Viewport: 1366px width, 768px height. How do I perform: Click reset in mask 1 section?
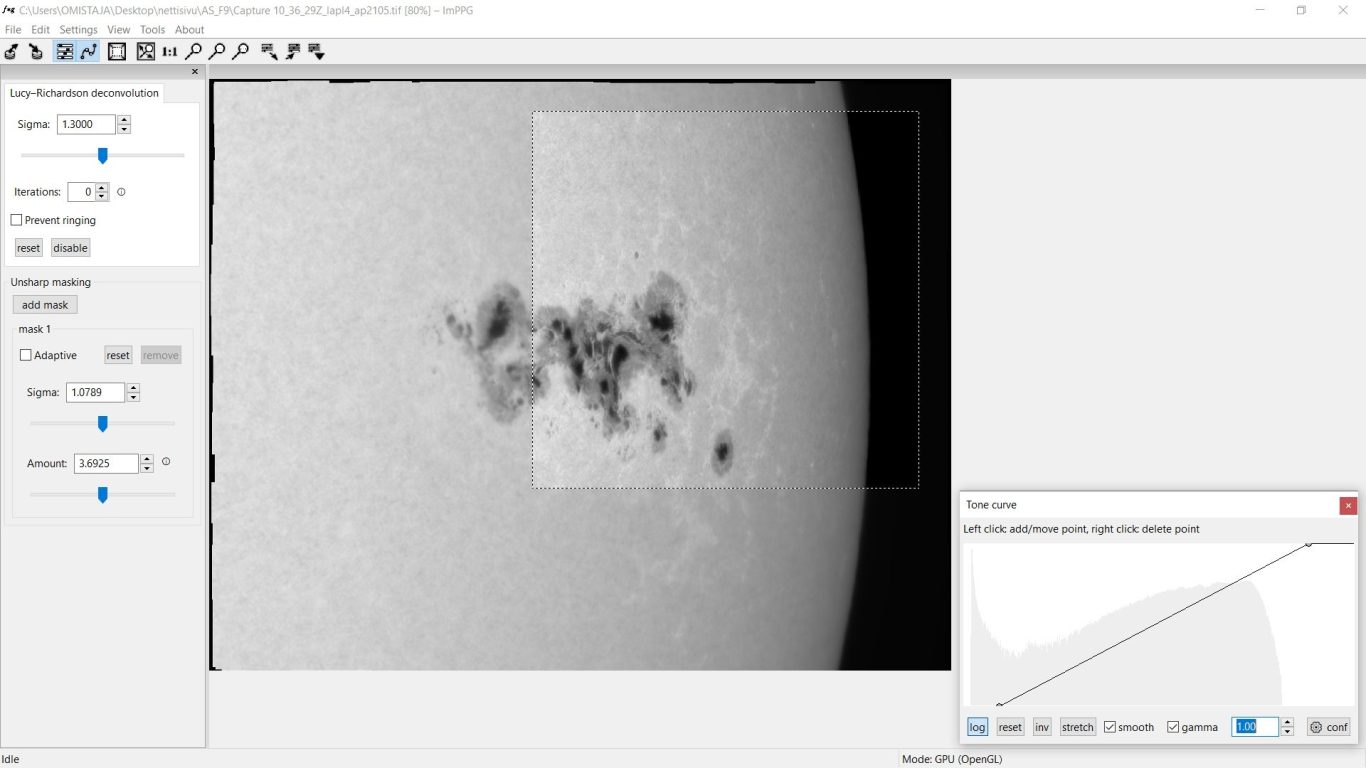[118, 355]
